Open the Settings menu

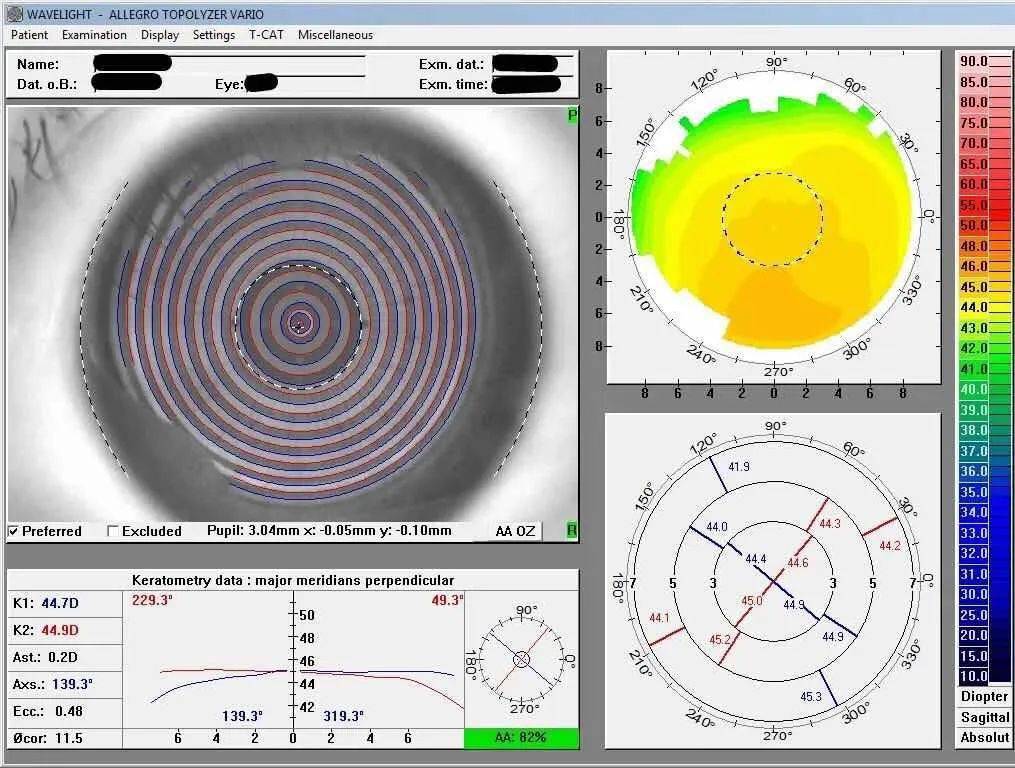tap(214, 35)
